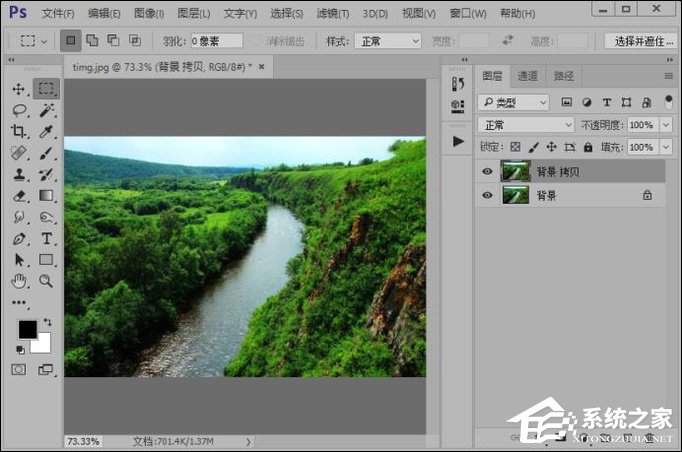Select the Rectangle shape tool

[46, 260]
